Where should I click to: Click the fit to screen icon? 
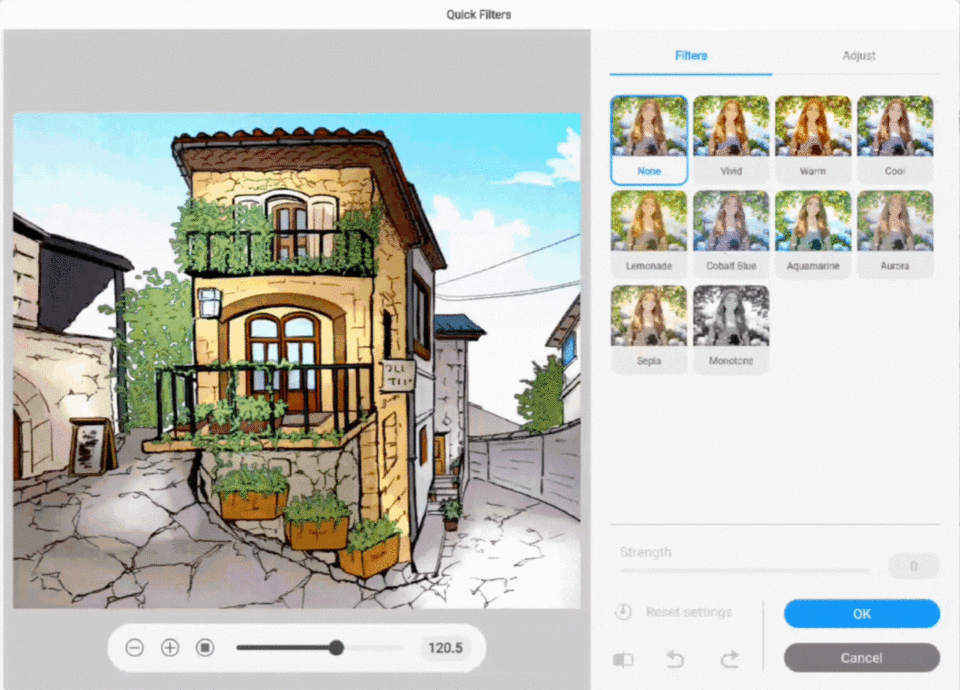click(205, 647)
